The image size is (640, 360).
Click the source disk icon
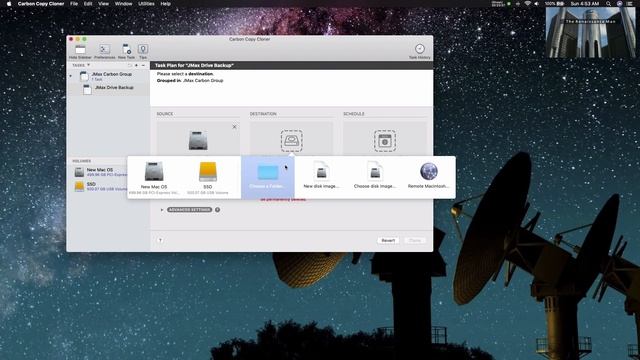click(198, 140)
